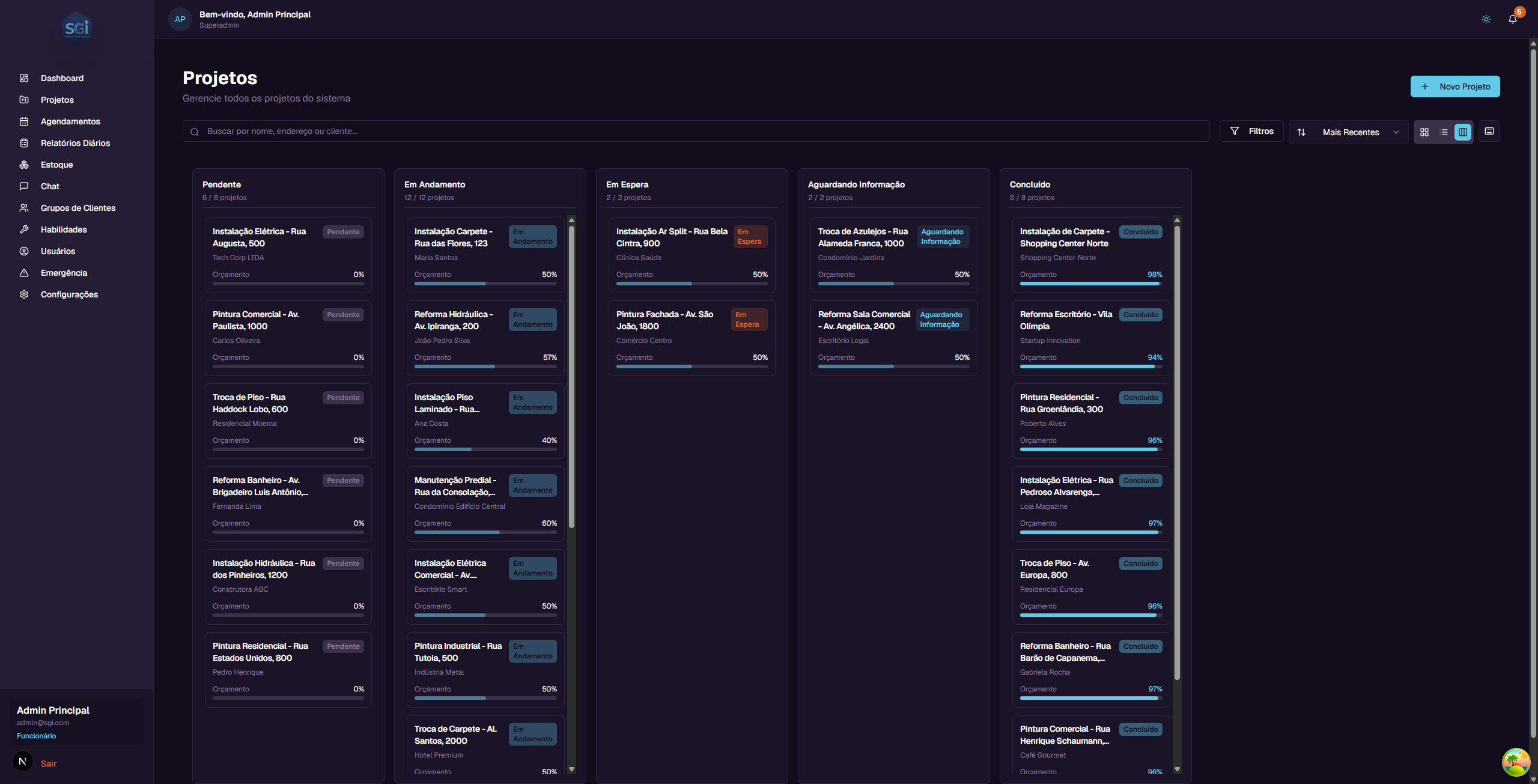This screenshot has width=1538, height=784.
Task: Go to Projetos in the sidebar
Action: point(57,100)
